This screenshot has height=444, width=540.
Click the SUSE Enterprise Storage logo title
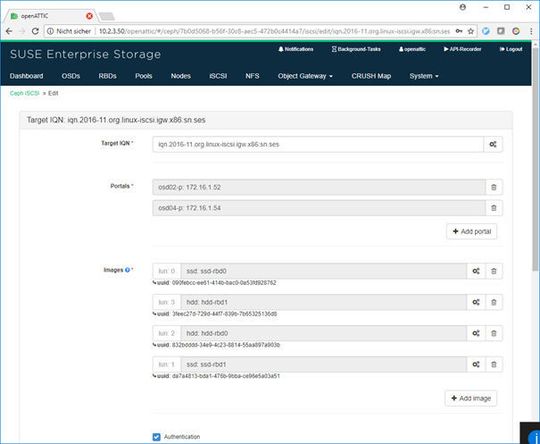85,54
